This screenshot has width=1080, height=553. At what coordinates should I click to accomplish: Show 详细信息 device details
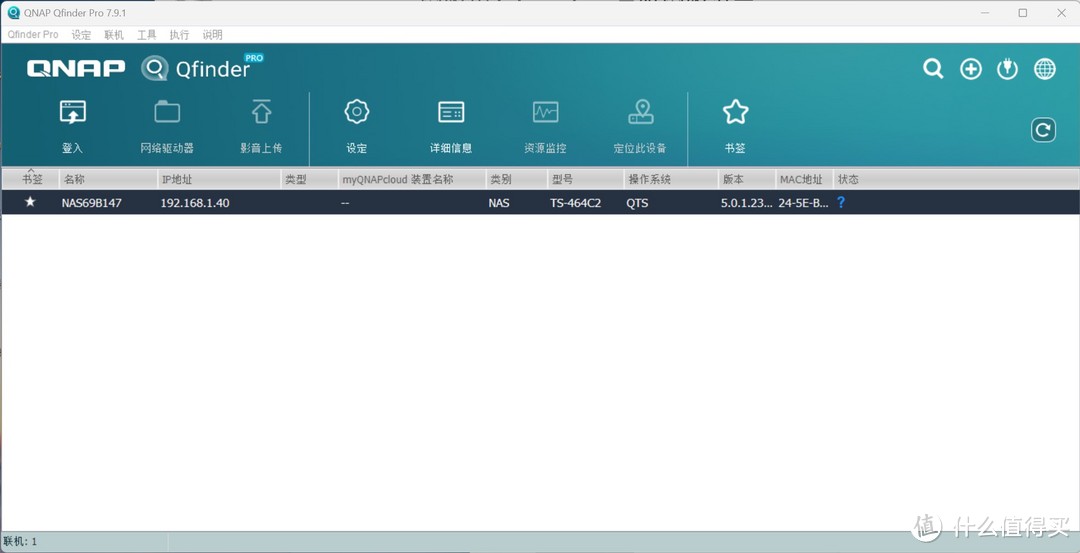point(451,112)
